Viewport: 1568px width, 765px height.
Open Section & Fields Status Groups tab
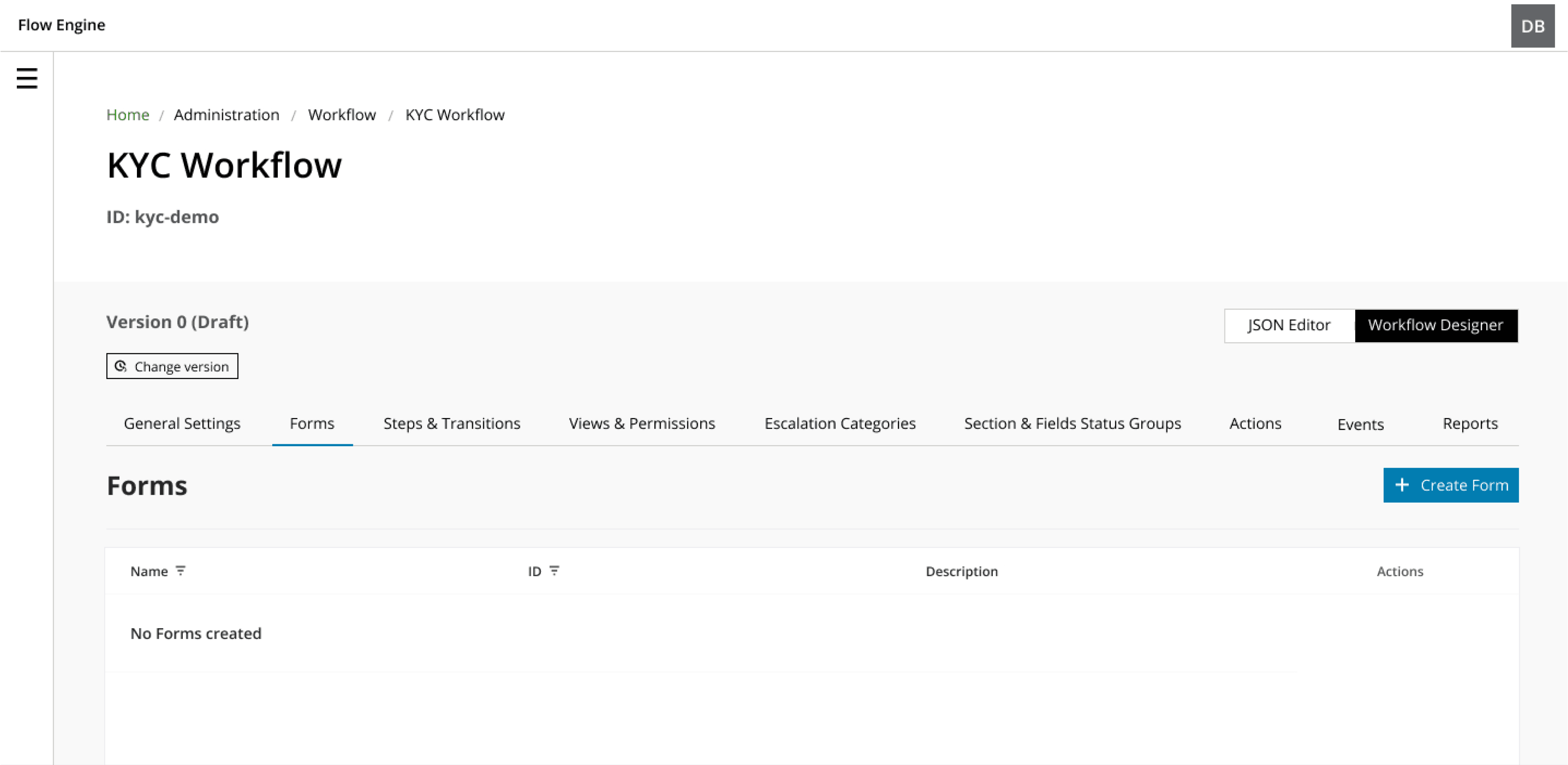(x=1072, y=424)
